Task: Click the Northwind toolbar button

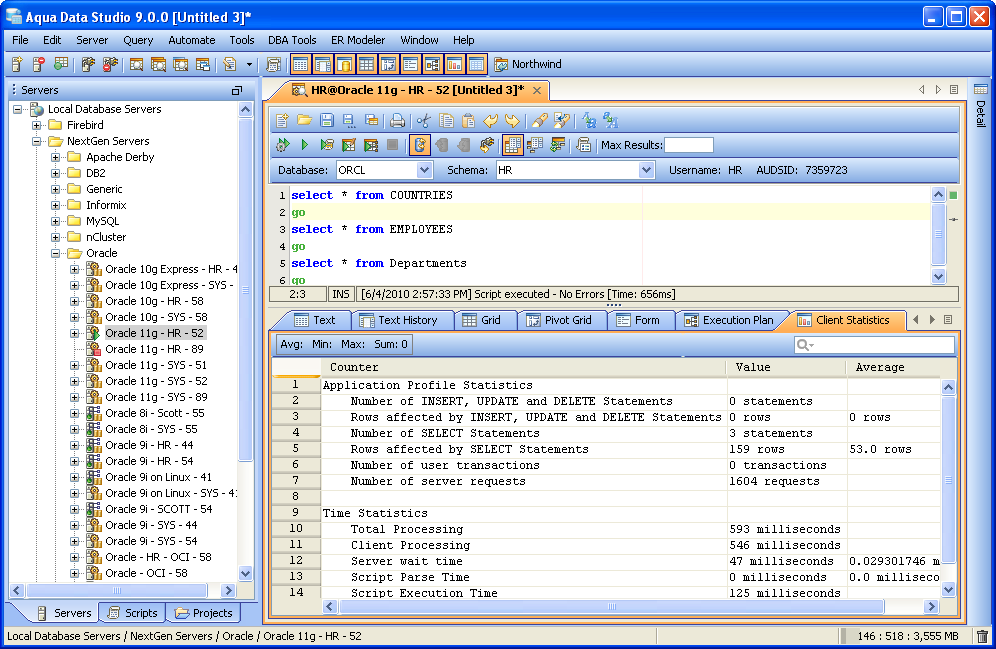Action: (527, 64)
